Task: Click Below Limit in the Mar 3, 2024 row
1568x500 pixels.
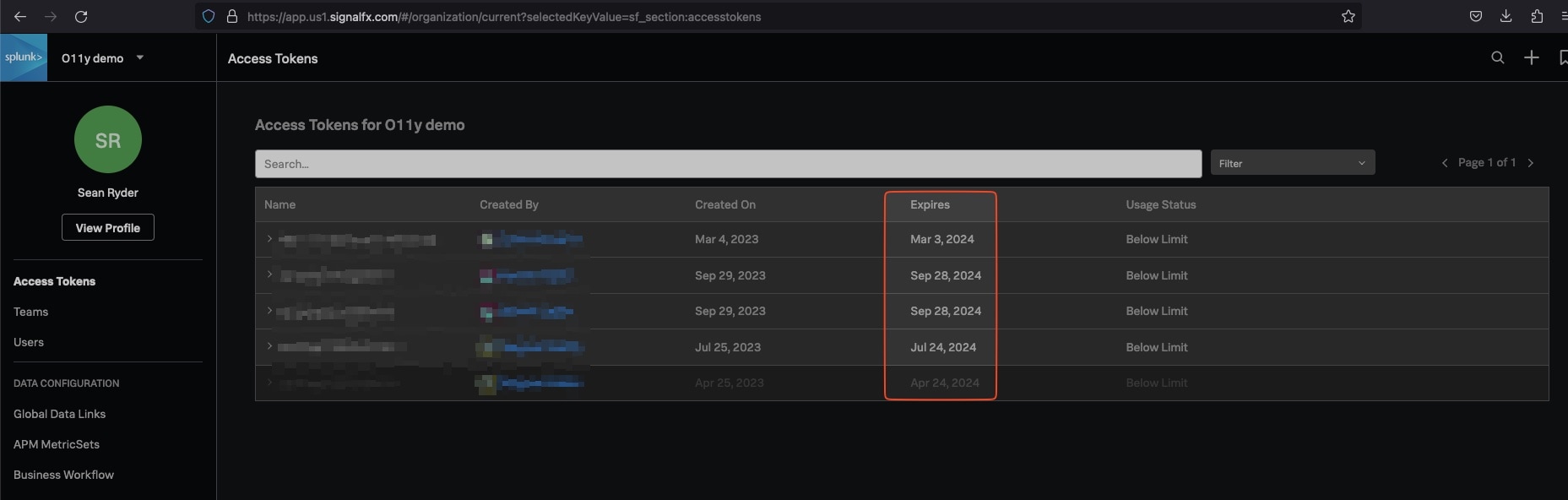Action: tap(1157, 239)
